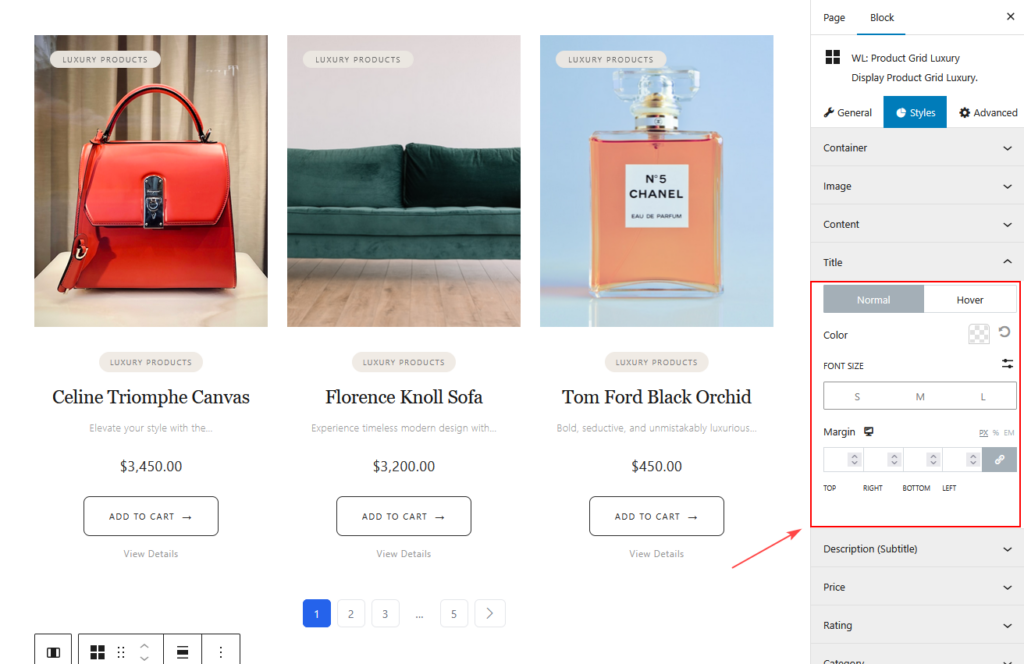The width and height of the screenshot is (1024, 664).
Task: Open the Page sidebar tab
Action: tap(834, 18)
